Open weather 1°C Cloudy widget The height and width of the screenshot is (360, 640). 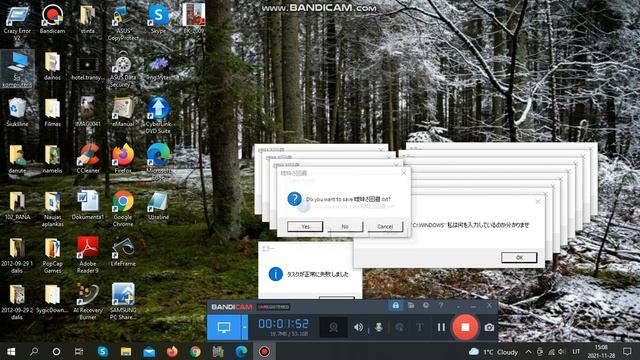[493, 352]
